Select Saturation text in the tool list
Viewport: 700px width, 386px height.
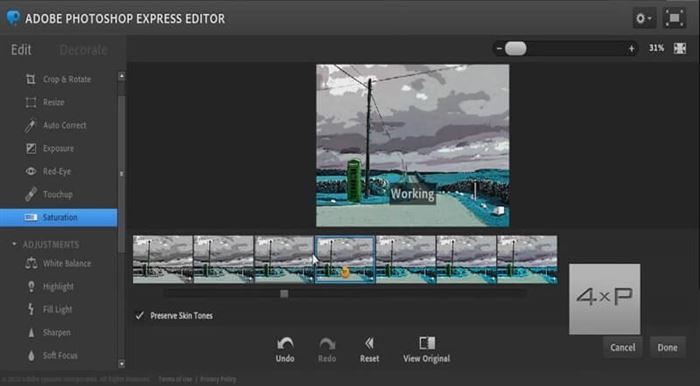point(60,217)
